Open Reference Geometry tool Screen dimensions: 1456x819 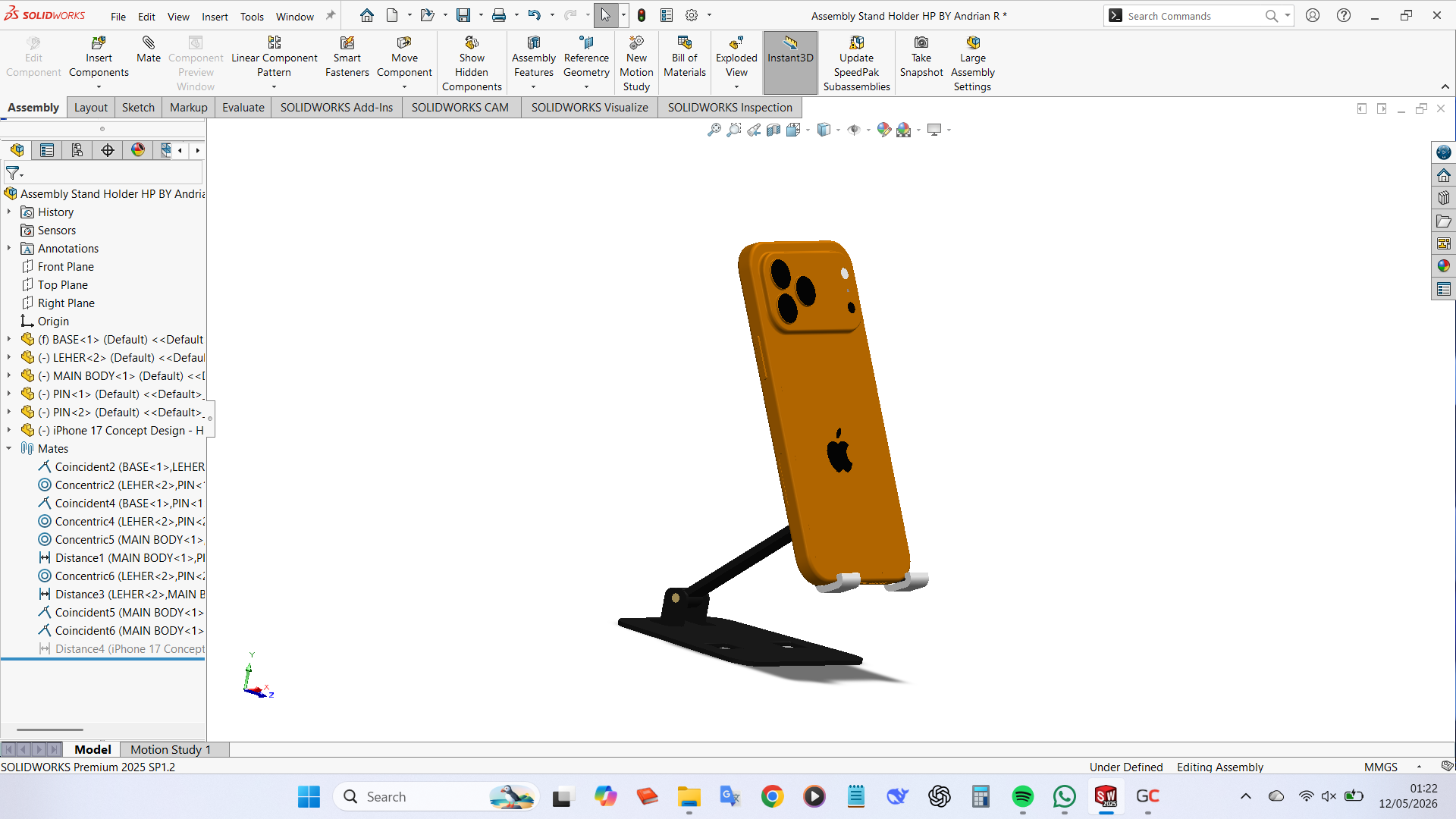point(586,58)
